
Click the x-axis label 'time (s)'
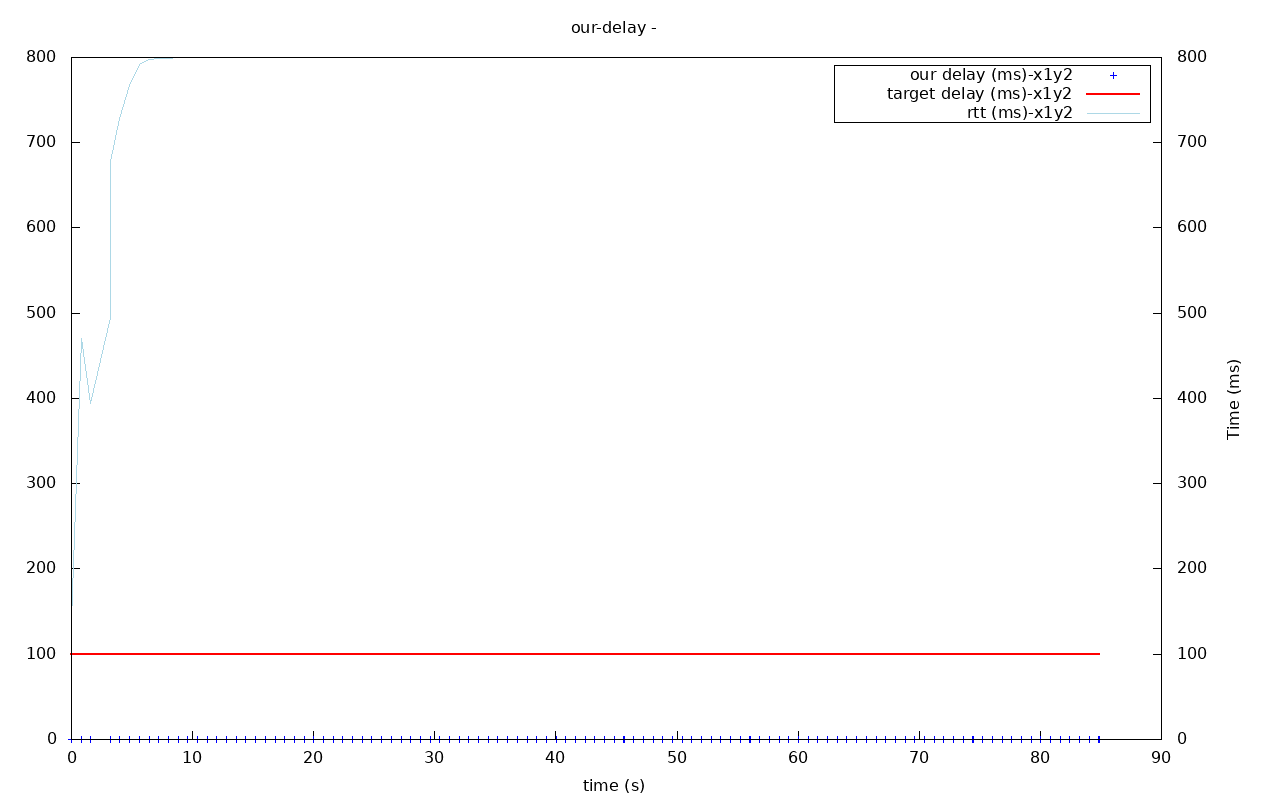[x=614, y=786]
